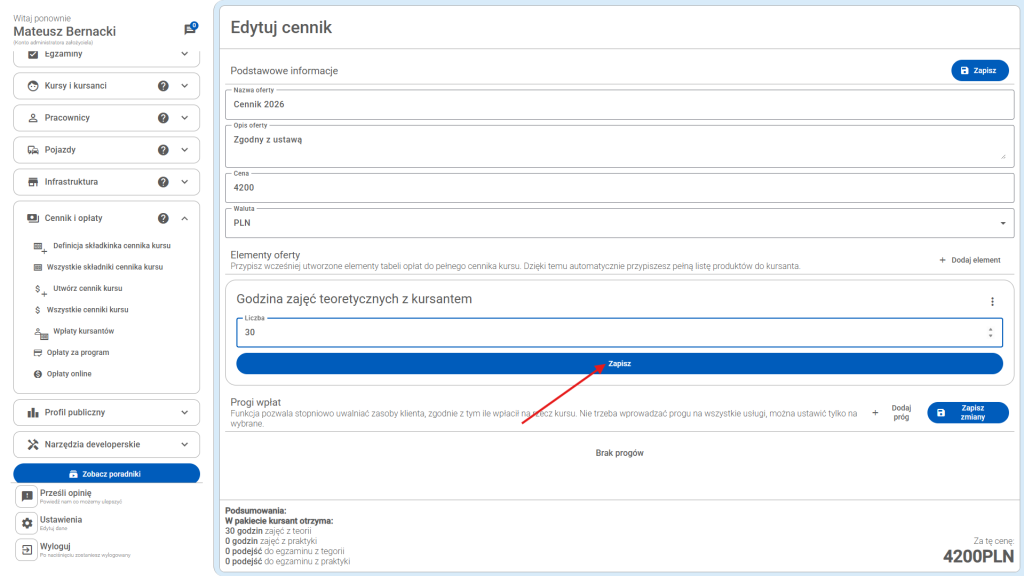Go to Opłaty online

pyautogui.click(x=69, y=373)
